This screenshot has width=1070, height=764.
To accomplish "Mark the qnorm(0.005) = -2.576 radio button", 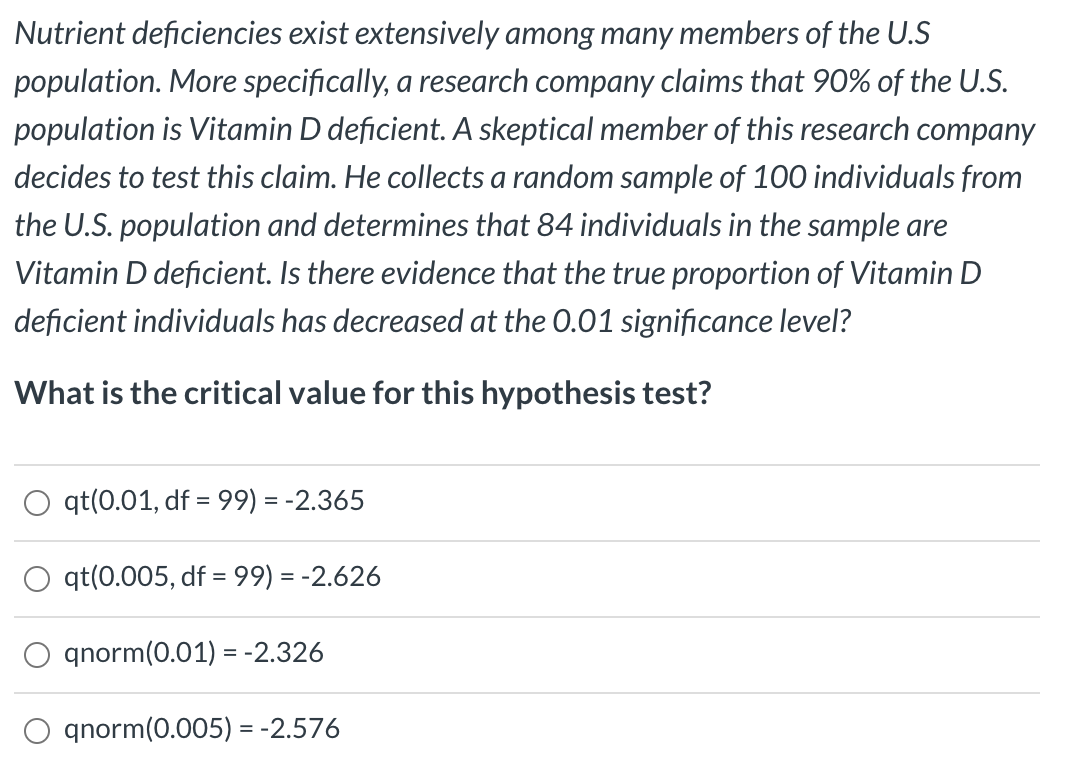I will coord(37,730).
